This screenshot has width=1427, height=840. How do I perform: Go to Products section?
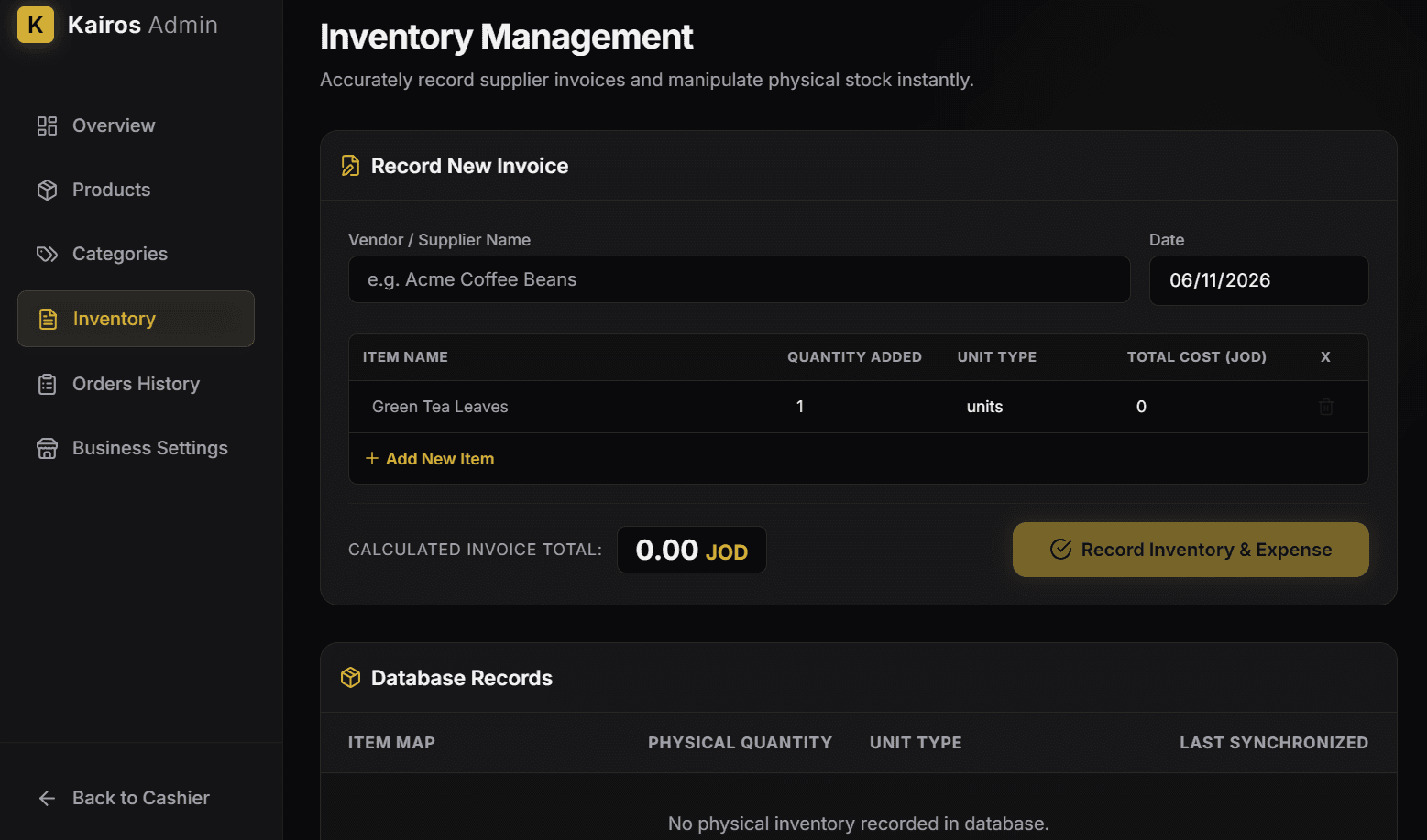(x=136, y=190)
